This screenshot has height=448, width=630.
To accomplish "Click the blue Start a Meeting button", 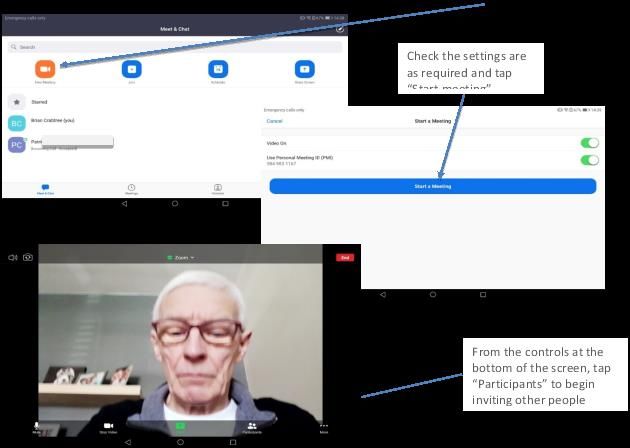I will click(x=433, y=186).
